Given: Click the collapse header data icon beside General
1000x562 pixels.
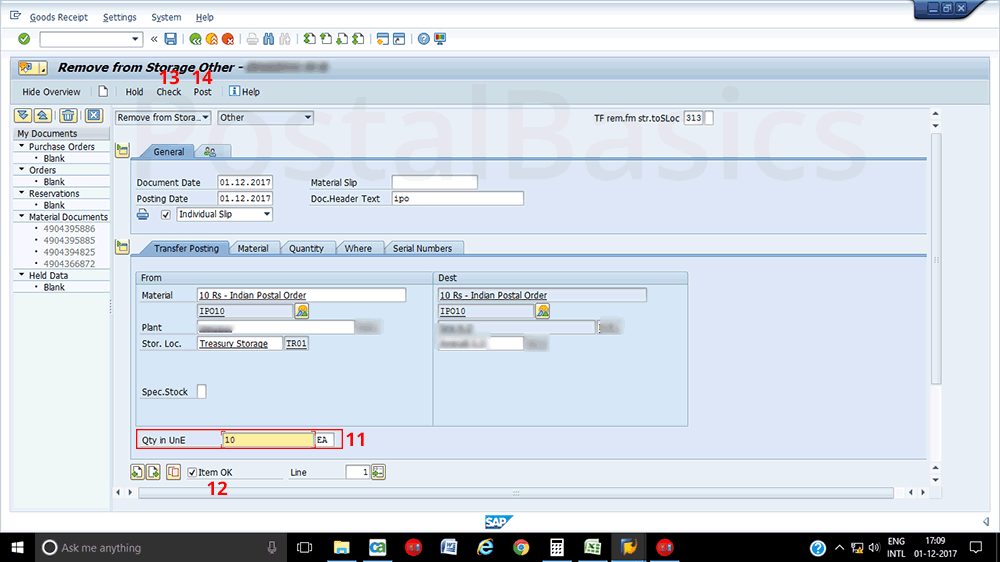Looking at the screenshot, I should [123, 151].
